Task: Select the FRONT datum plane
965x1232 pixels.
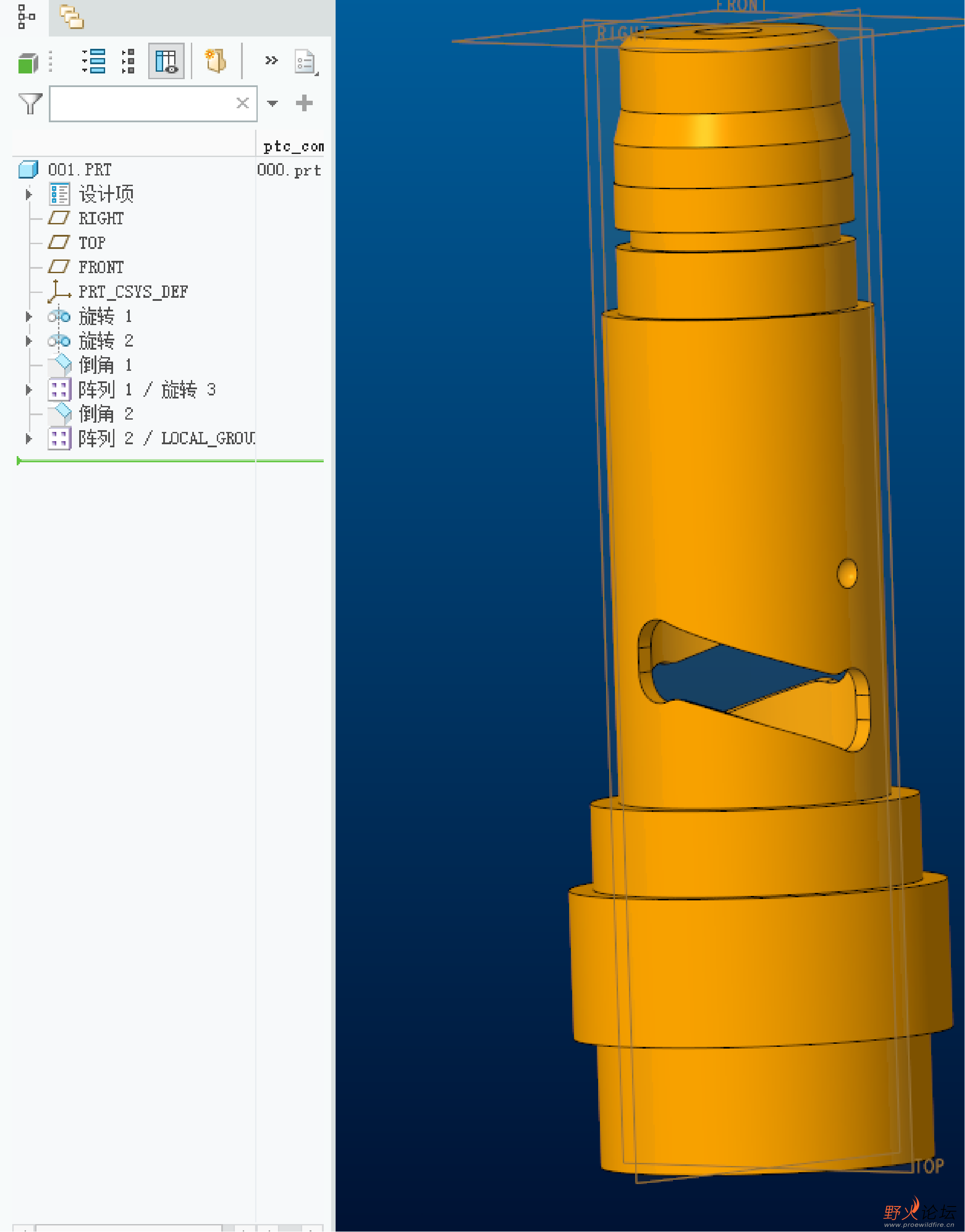Action: (101, 267)
